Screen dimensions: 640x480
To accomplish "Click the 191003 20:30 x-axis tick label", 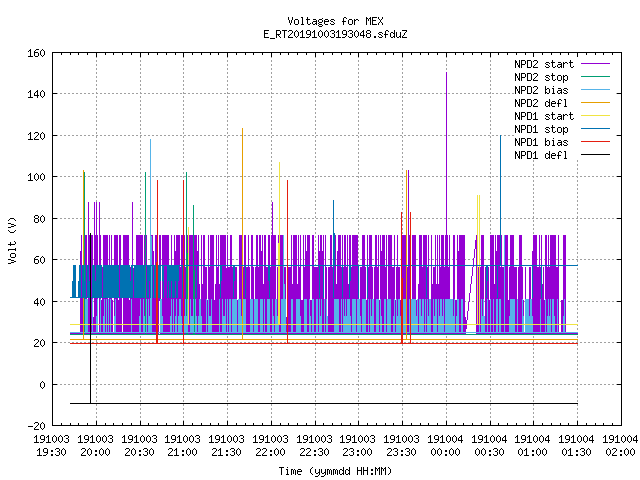I will pos(140,446).
